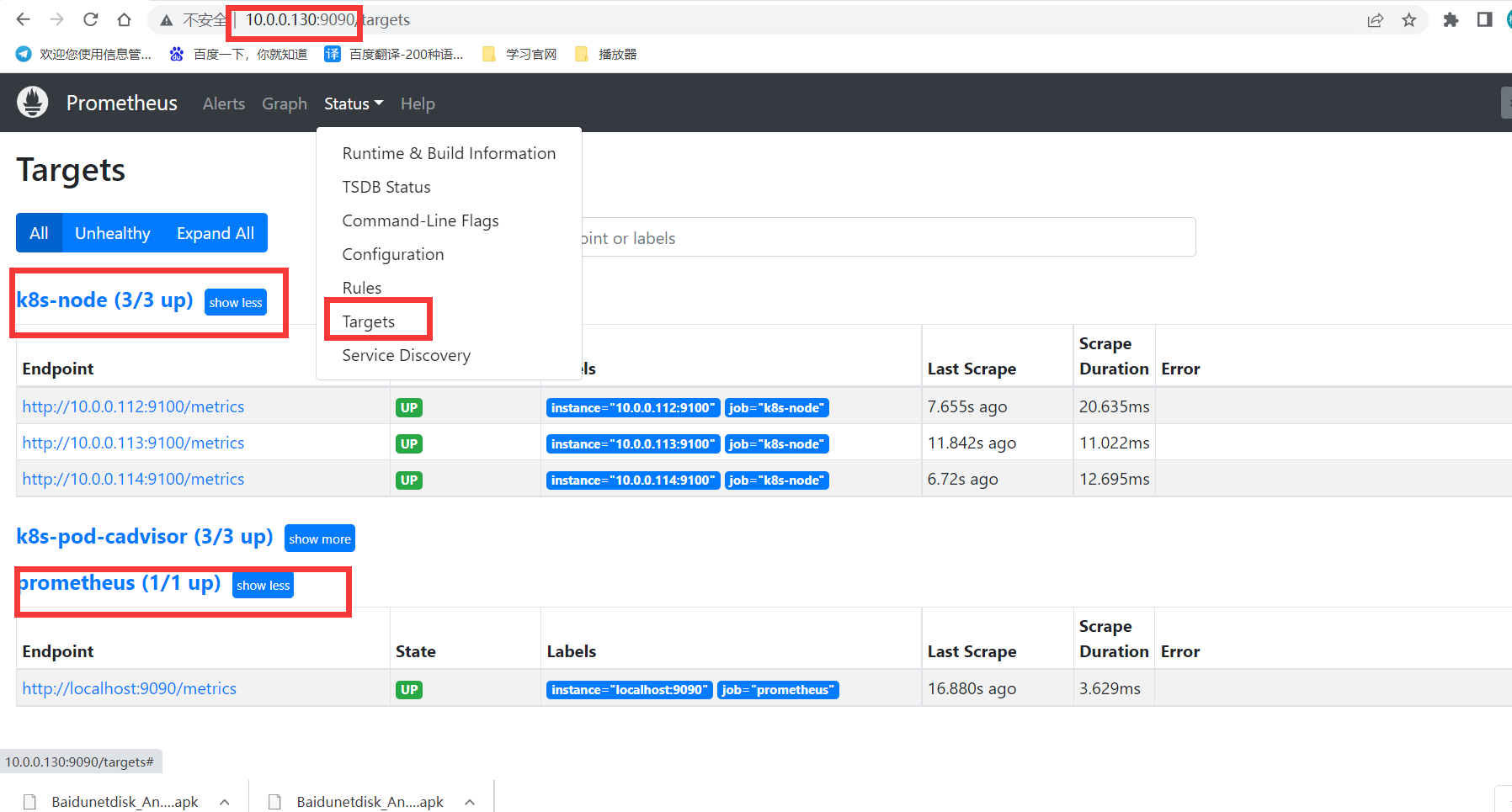The image size is (1512, 812).
Task: Click instance="localhost:9090" label
Action: tap(630, 689)
